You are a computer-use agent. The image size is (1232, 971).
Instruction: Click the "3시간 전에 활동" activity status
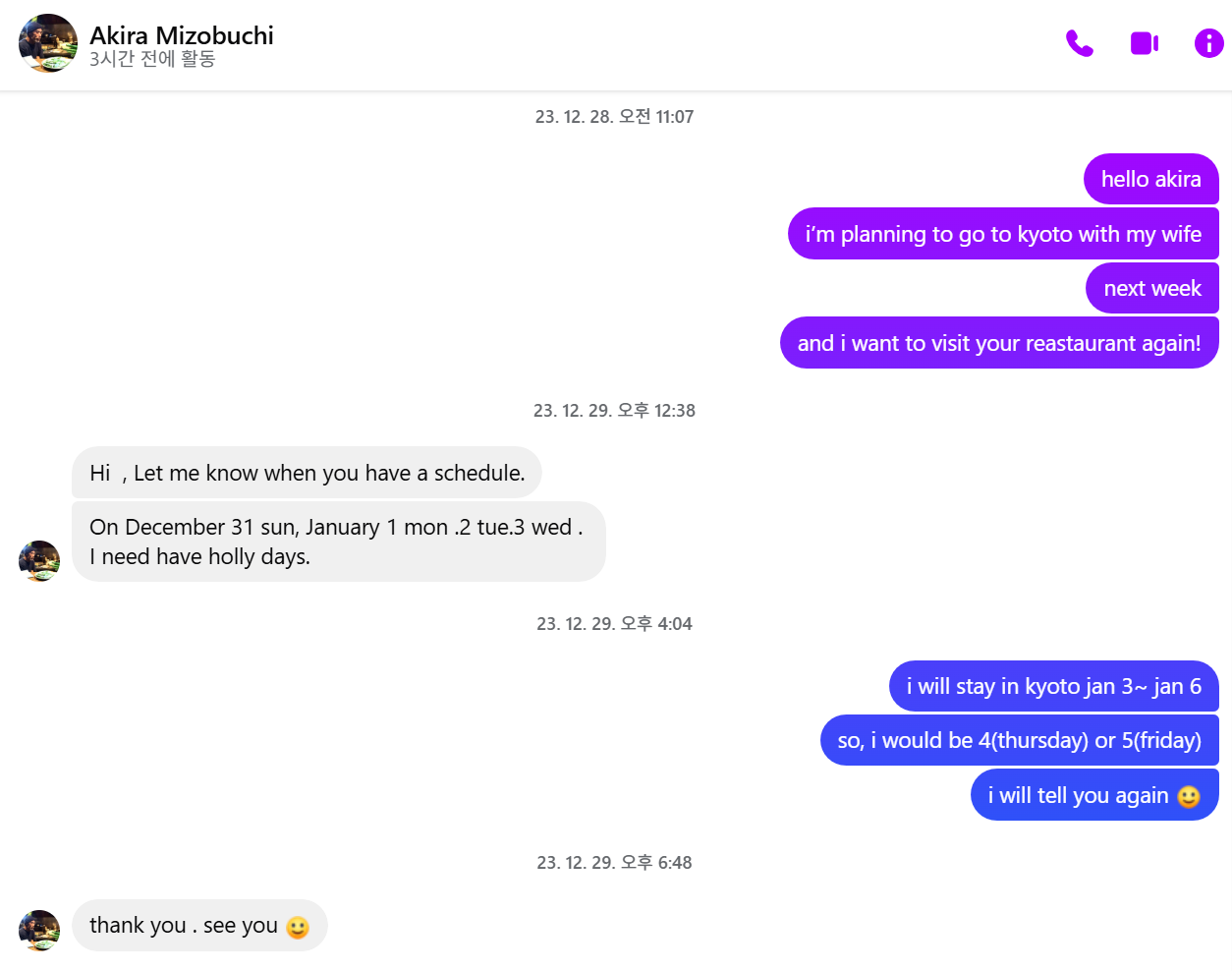152,59
